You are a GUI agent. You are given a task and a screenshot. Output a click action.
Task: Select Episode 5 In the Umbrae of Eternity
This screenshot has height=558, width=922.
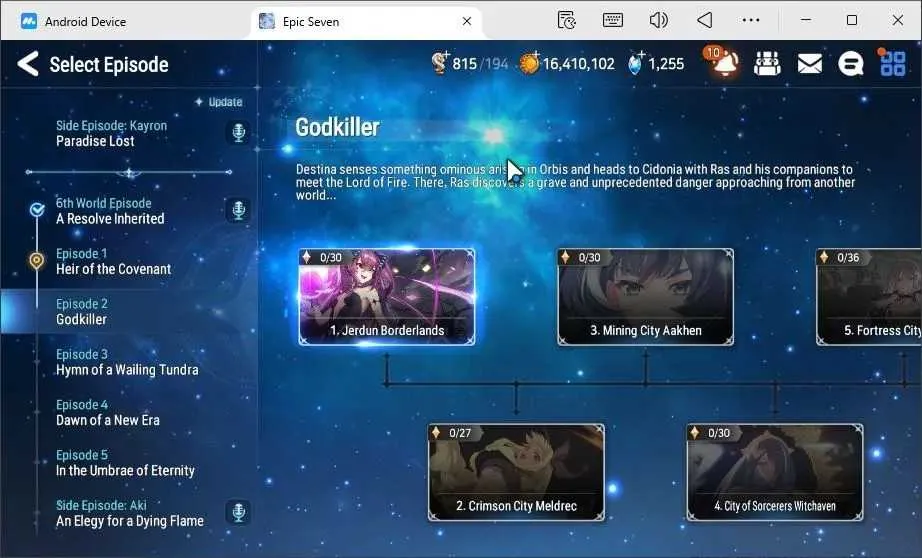[x=125, y=463]
